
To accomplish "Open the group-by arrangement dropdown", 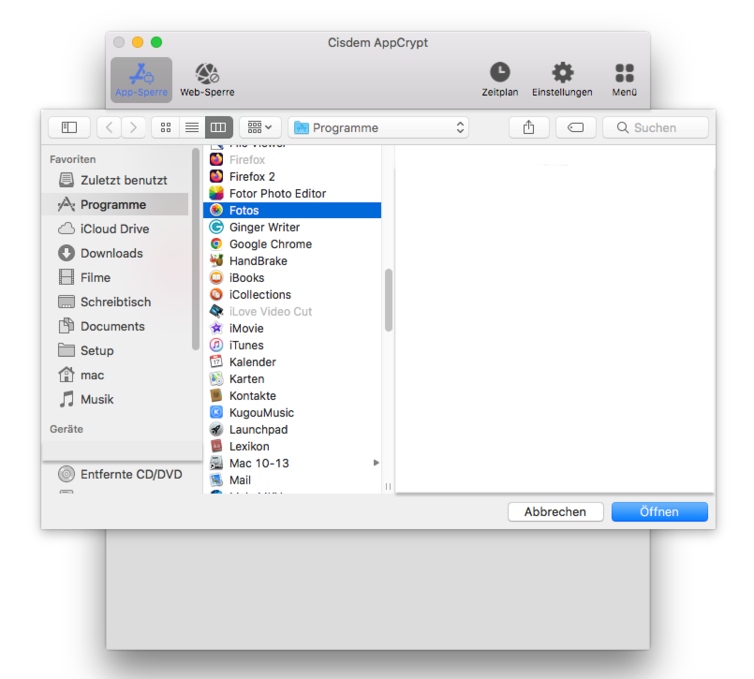I will pyautogui.click(x=260, y=127).
